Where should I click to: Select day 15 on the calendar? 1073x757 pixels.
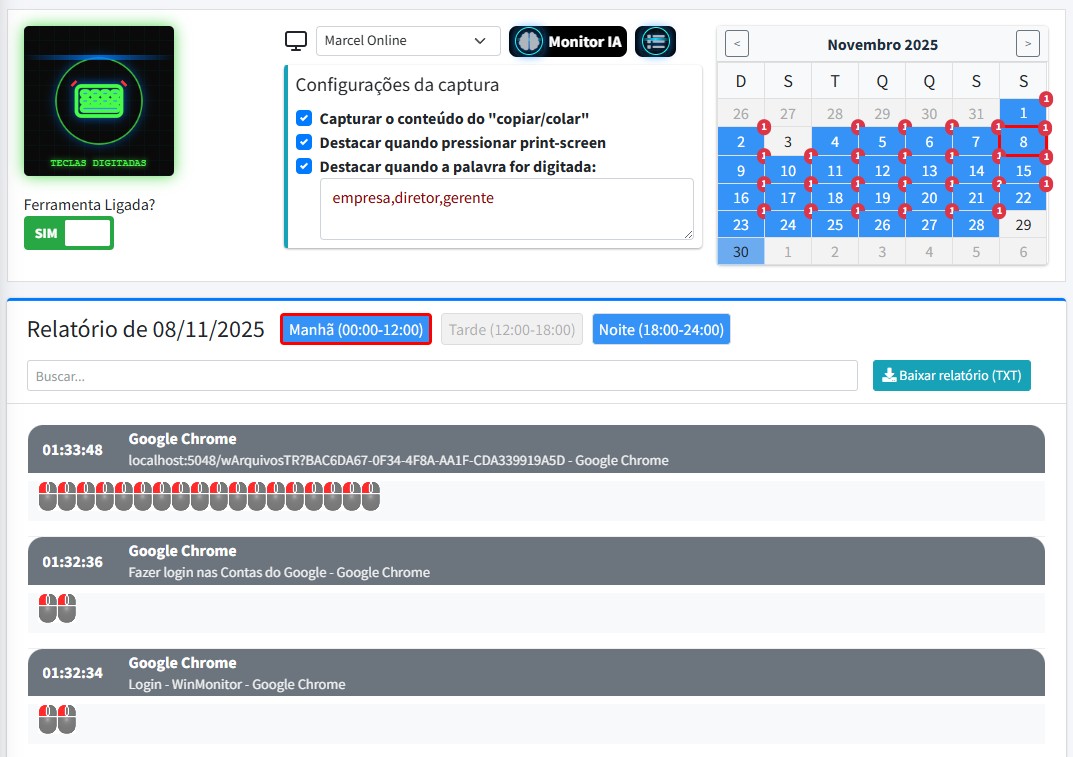(x=1022, y=170)
